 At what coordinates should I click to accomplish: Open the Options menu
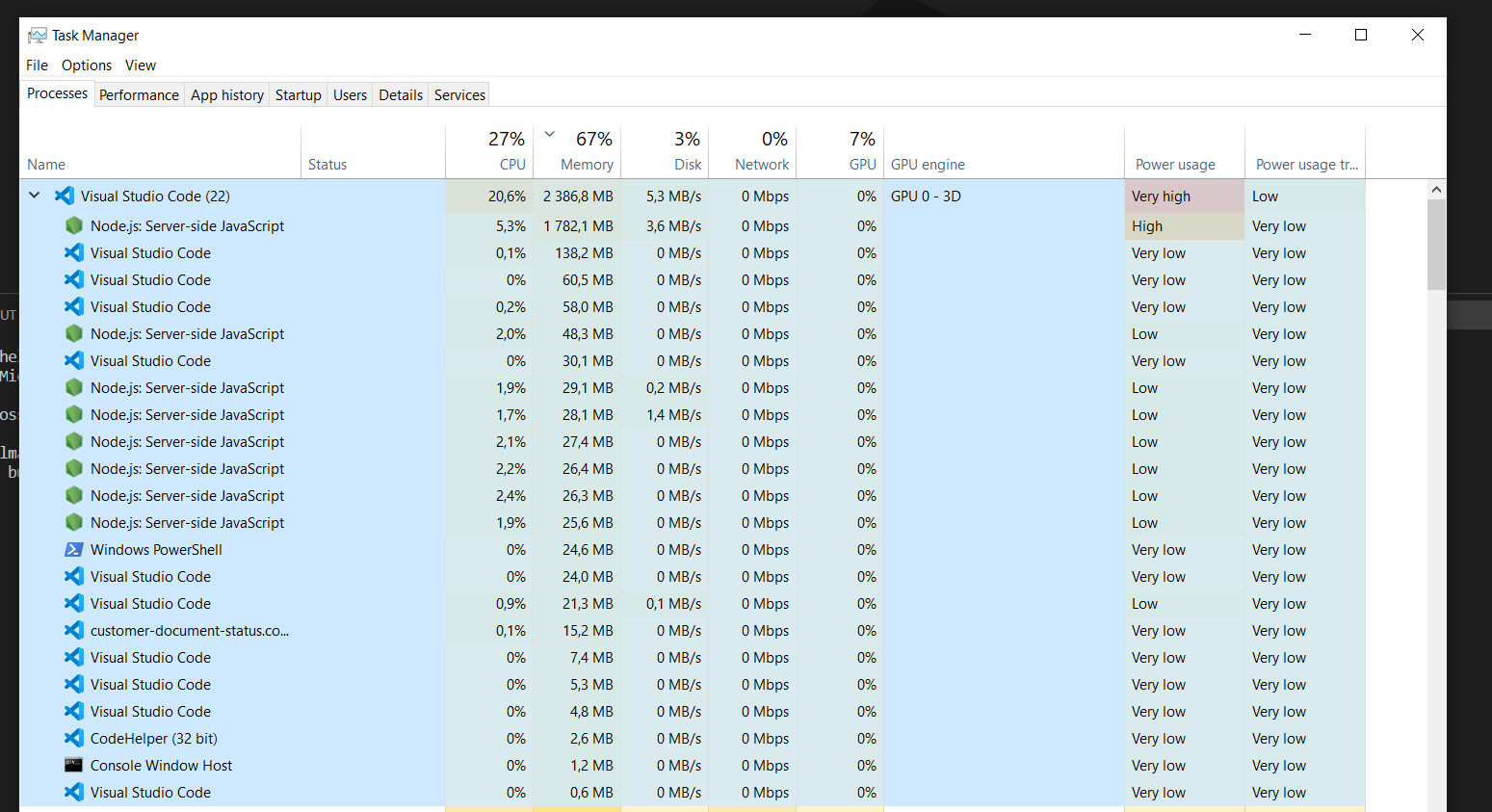87,65
